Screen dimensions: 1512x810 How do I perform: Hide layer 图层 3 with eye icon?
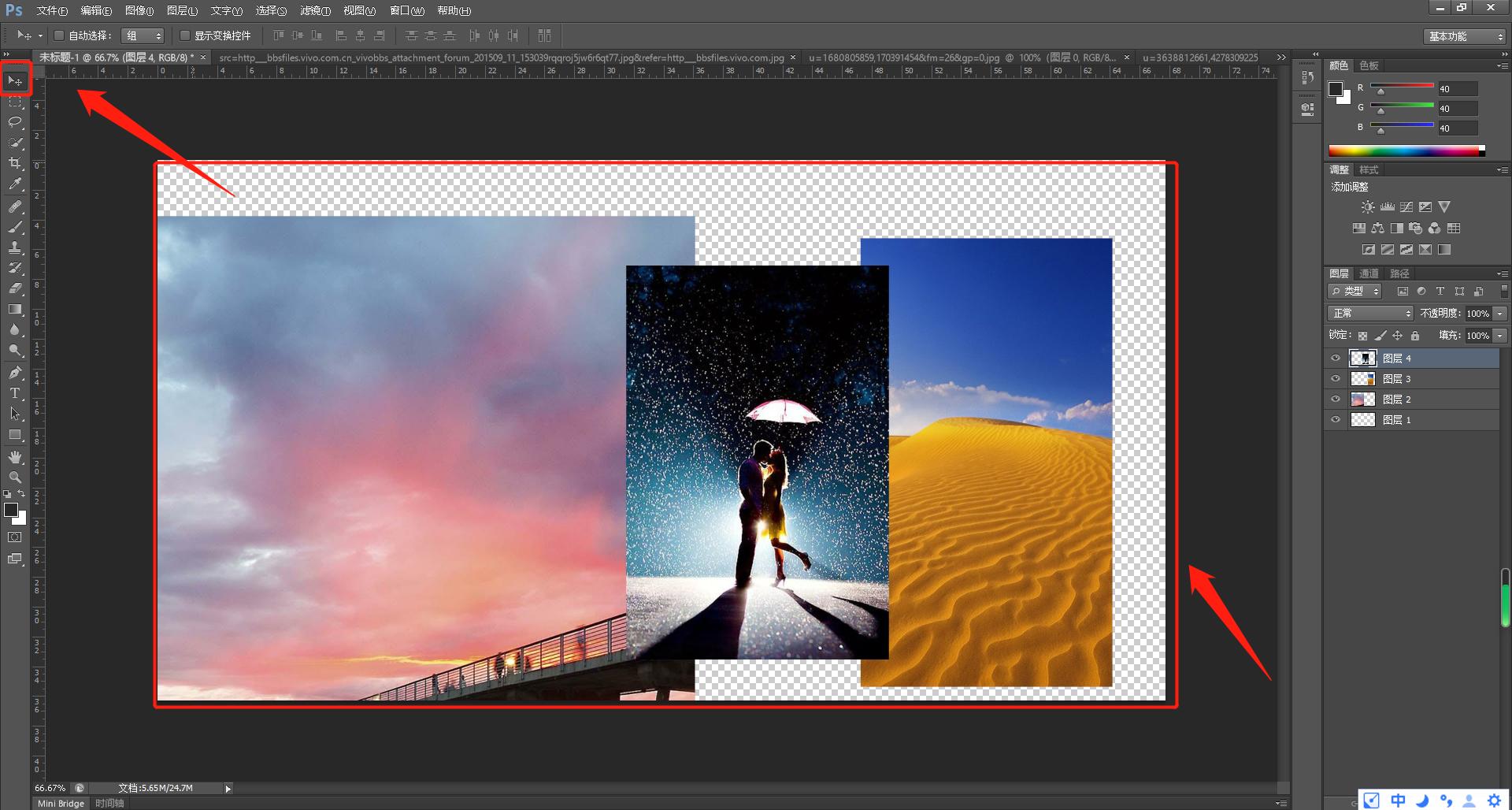pos(1336,379)
